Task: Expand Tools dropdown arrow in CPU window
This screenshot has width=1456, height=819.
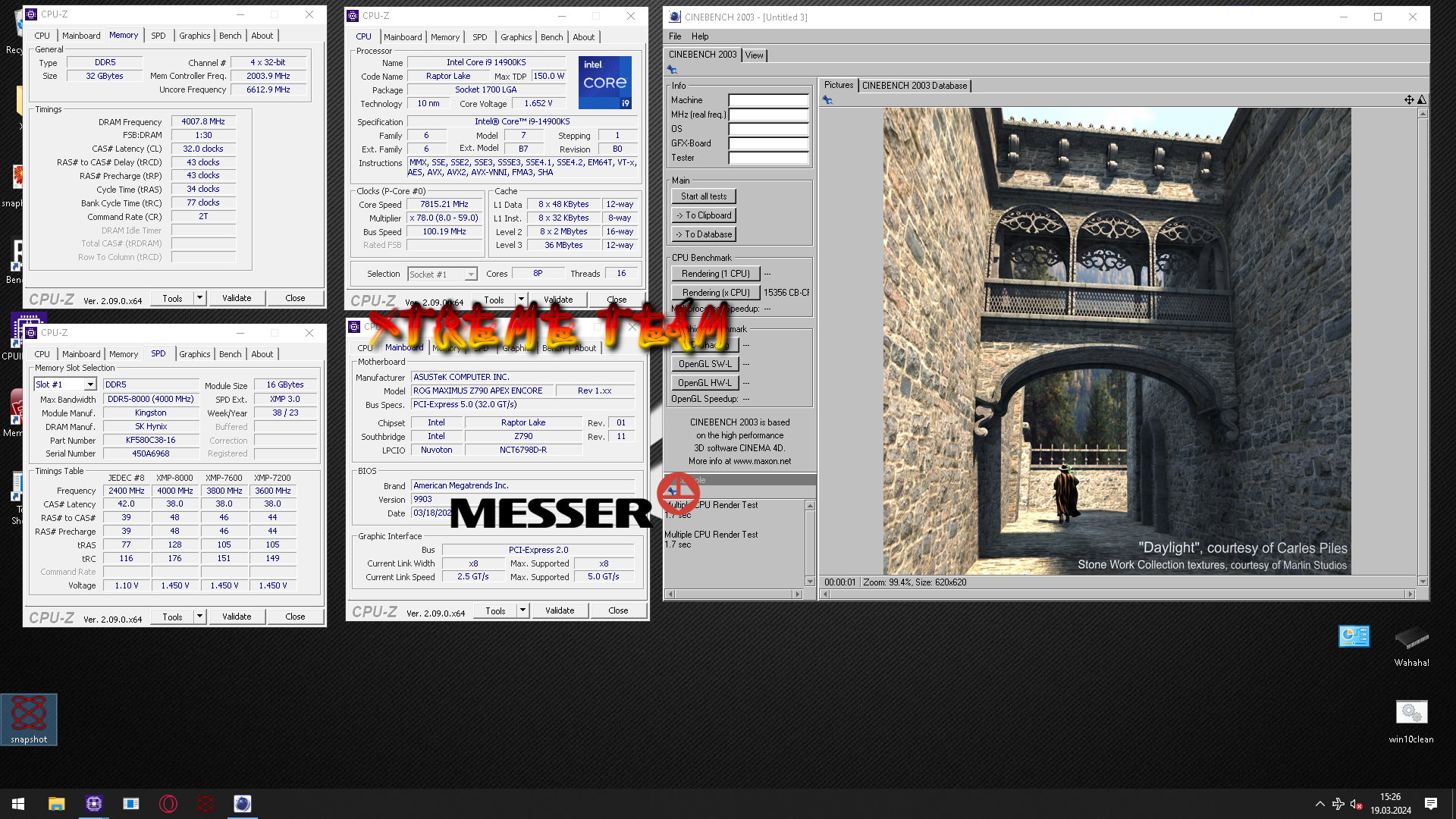Action: pos(521,300)
